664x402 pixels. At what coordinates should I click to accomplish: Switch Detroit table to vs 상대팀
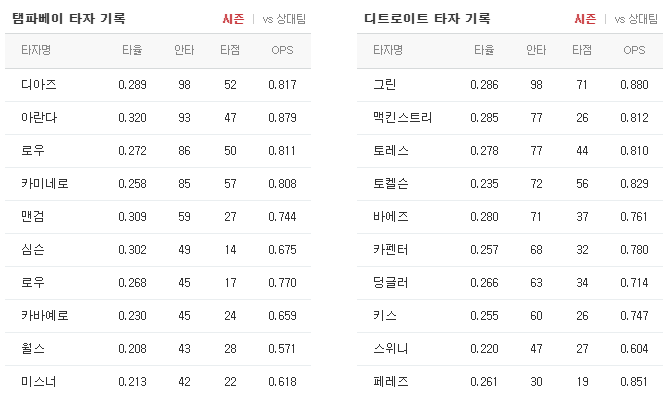(x=636, y=19)
